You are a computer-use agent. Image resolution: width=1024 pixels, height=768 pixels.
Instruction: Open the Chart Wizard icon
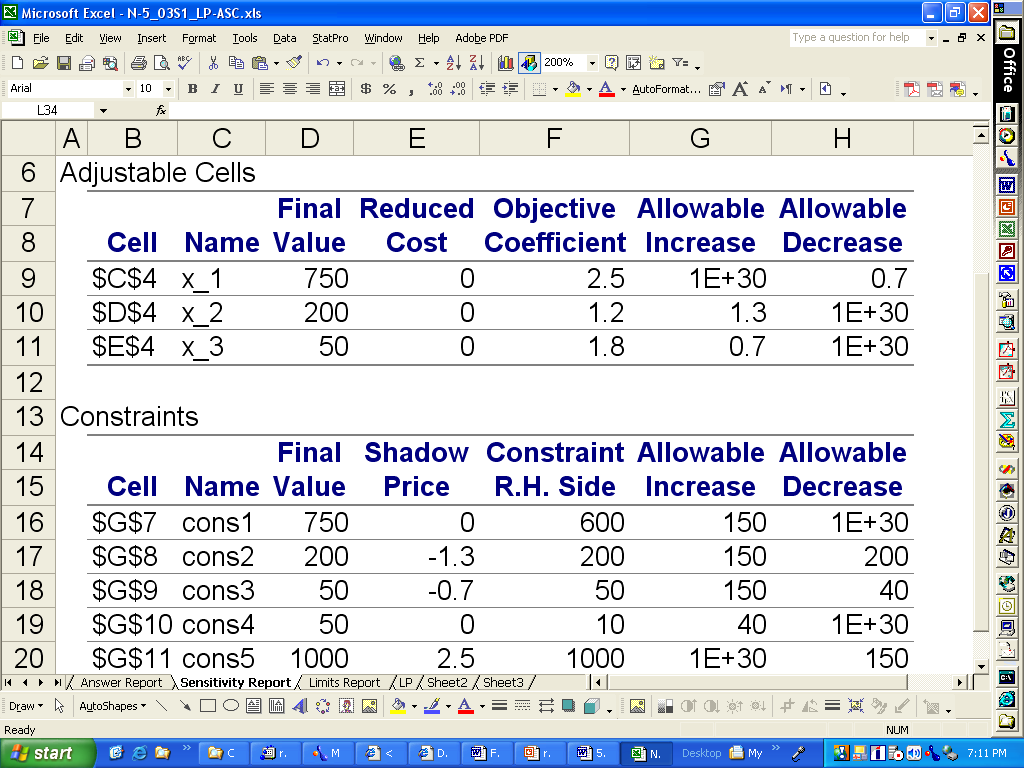503,62
